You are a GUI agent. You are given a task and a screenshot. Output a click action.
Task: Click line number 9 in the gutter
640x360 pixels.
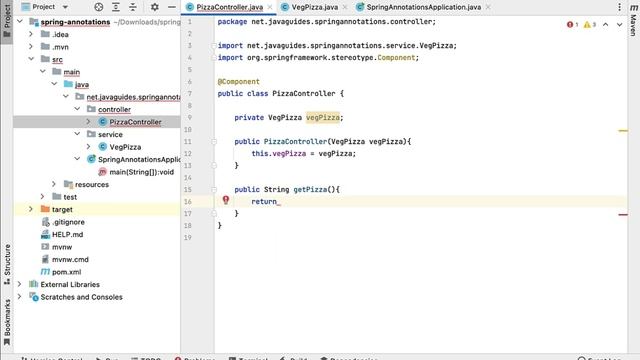189,118
